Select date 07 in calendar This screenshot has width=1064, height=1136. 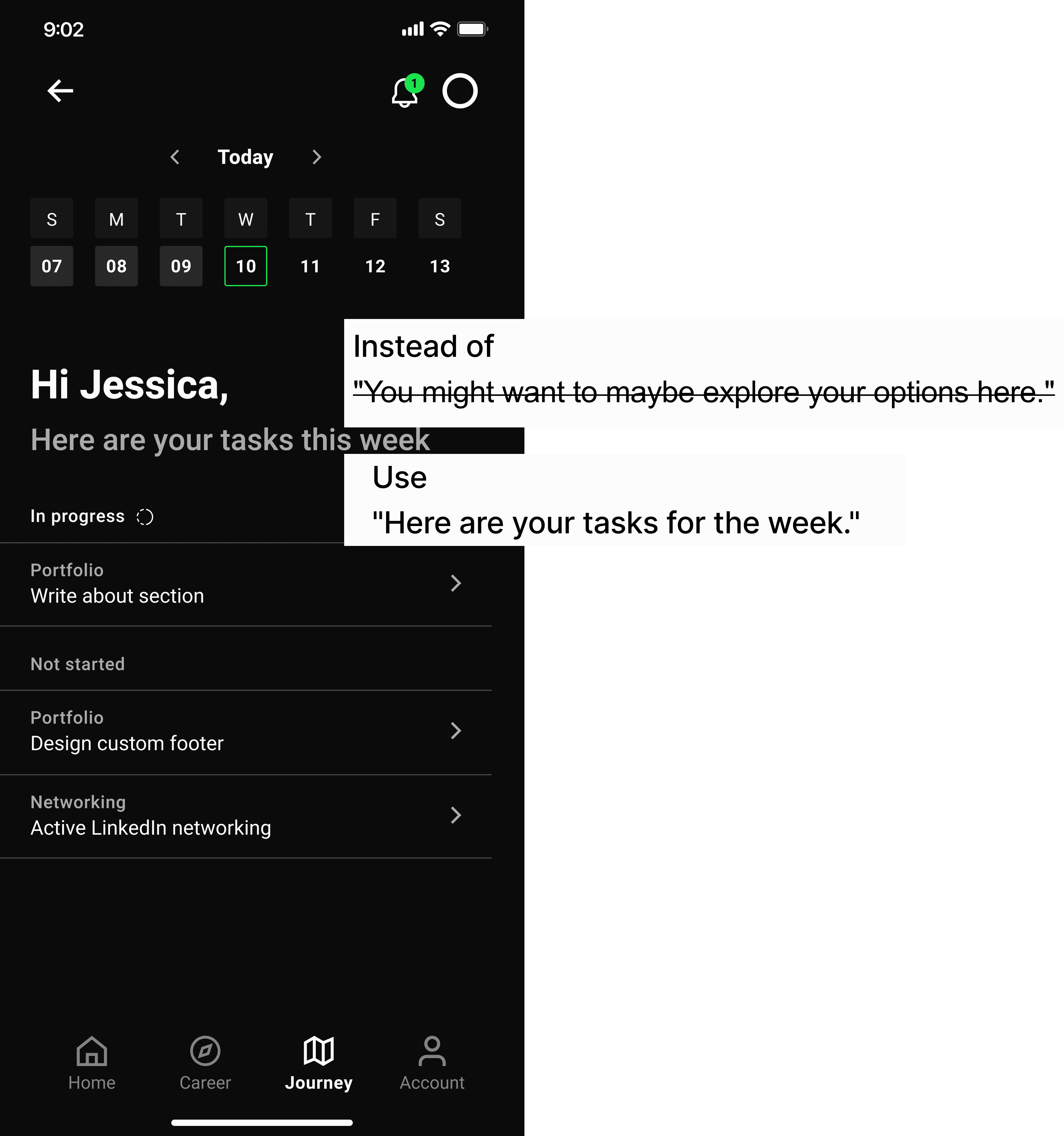[x=51, y=266]
